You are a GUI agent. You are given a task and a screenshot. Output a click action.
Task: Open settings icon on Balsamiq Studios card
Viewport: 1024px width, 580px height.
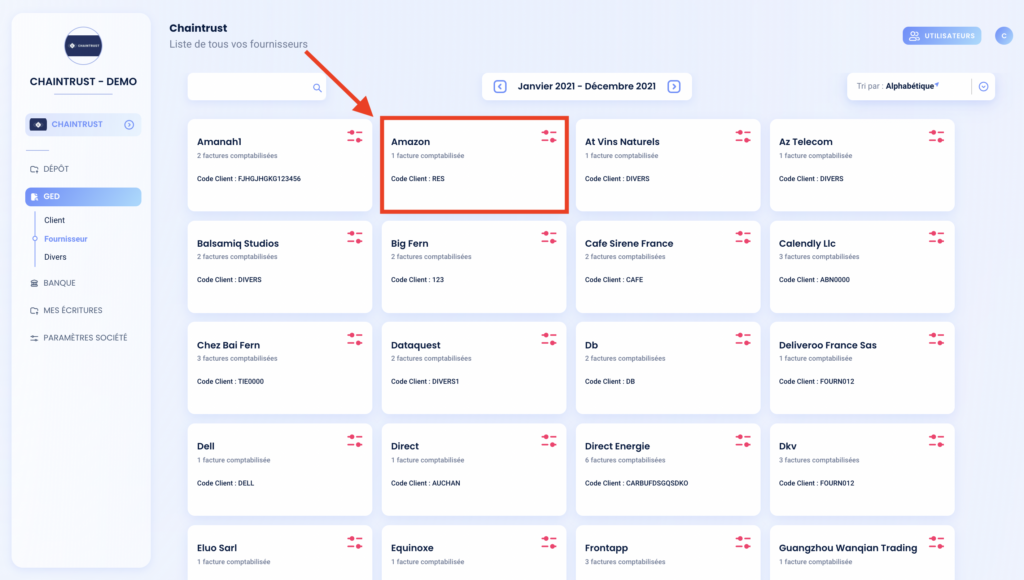(x=355, y=238)
